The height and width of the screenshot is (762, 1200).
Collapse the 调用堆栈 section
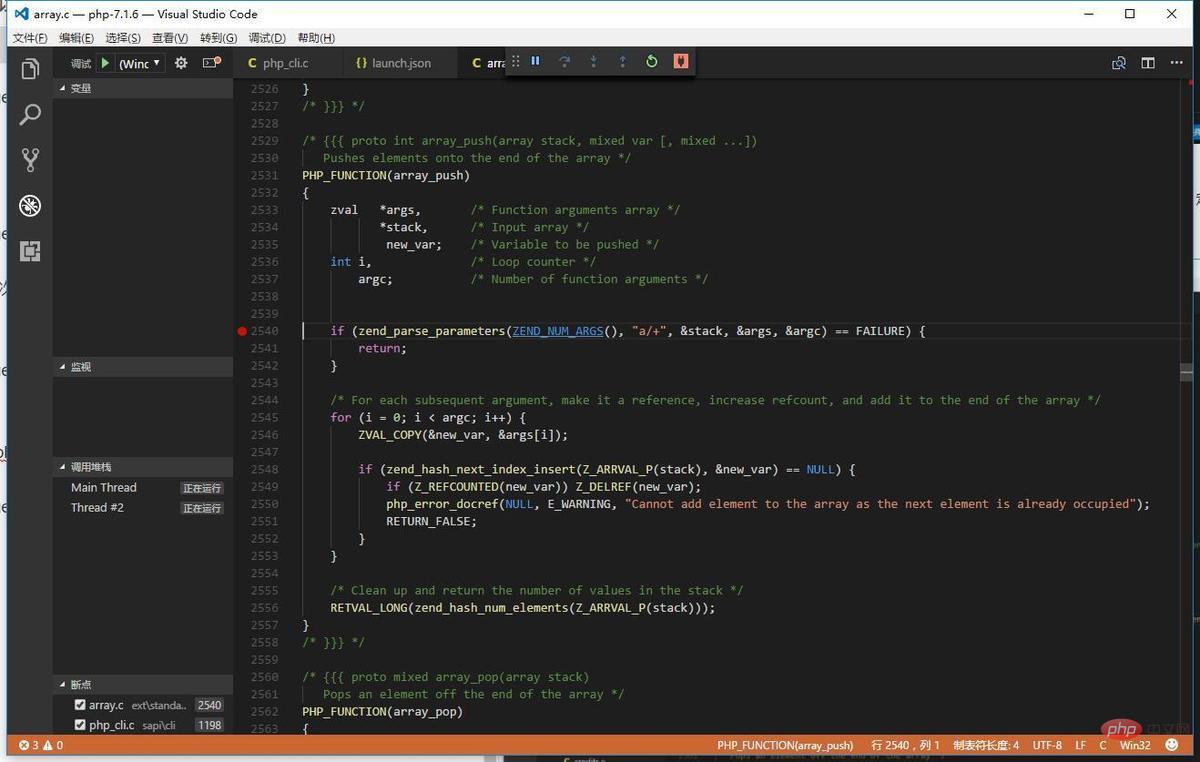[x=143, y=467]
